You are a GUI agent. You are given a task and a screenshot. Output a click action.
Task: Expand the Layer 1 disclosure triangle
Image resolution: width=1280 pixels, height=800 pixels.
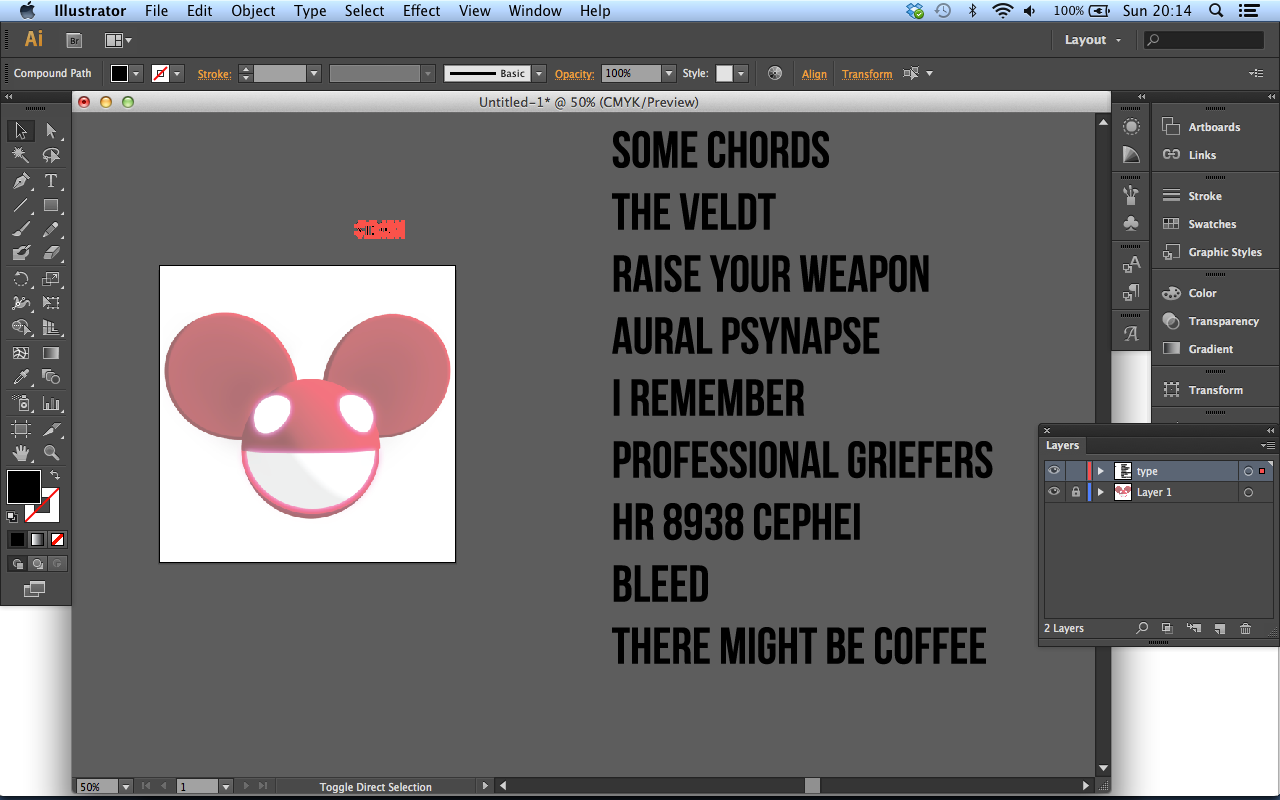(1101, 492)
